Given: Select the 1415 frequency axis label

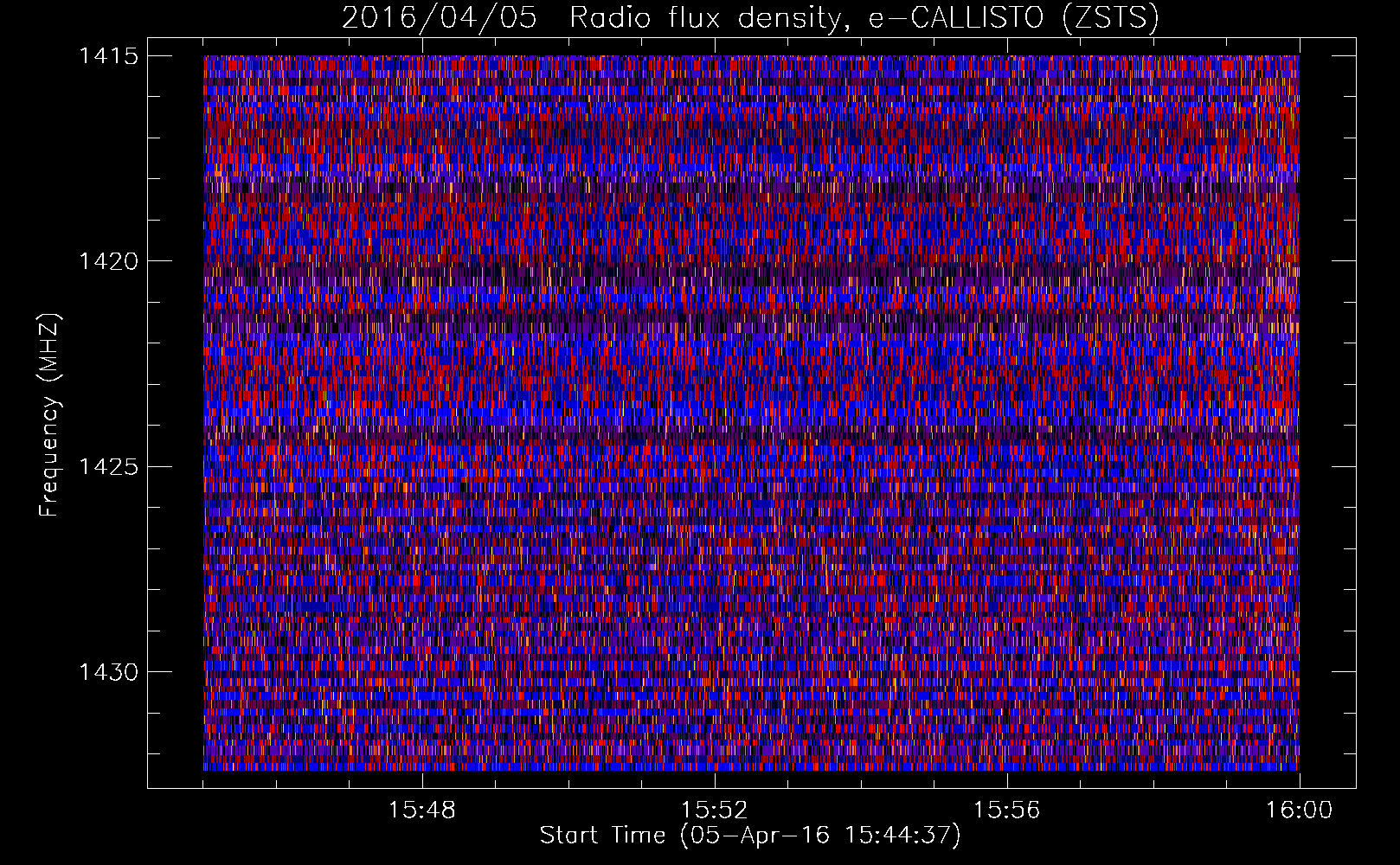Looking at the screenshot, I should click(x=109, y=56).
